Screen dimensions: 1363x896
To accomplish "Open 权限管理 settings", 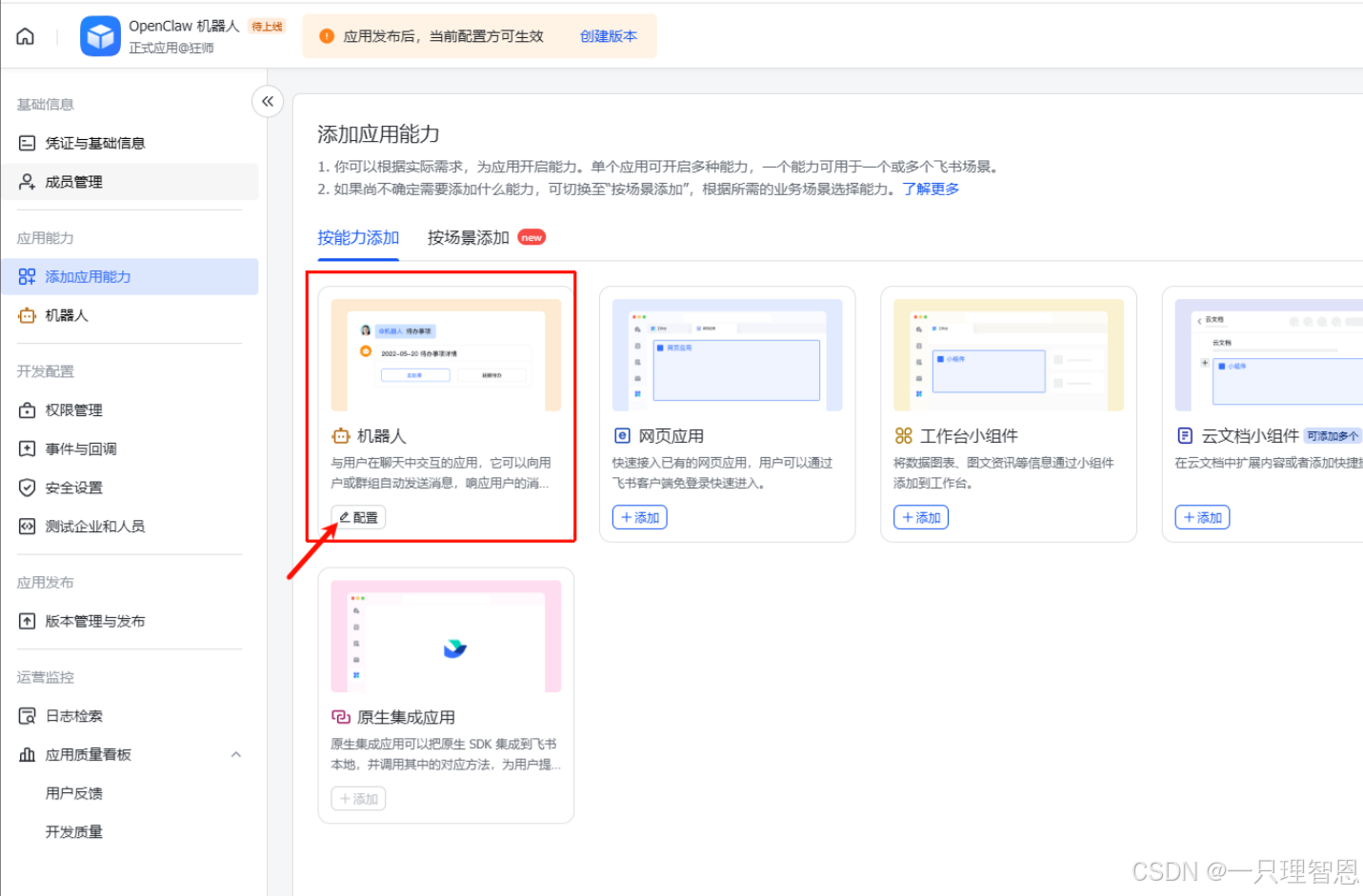I will [130, 410].
